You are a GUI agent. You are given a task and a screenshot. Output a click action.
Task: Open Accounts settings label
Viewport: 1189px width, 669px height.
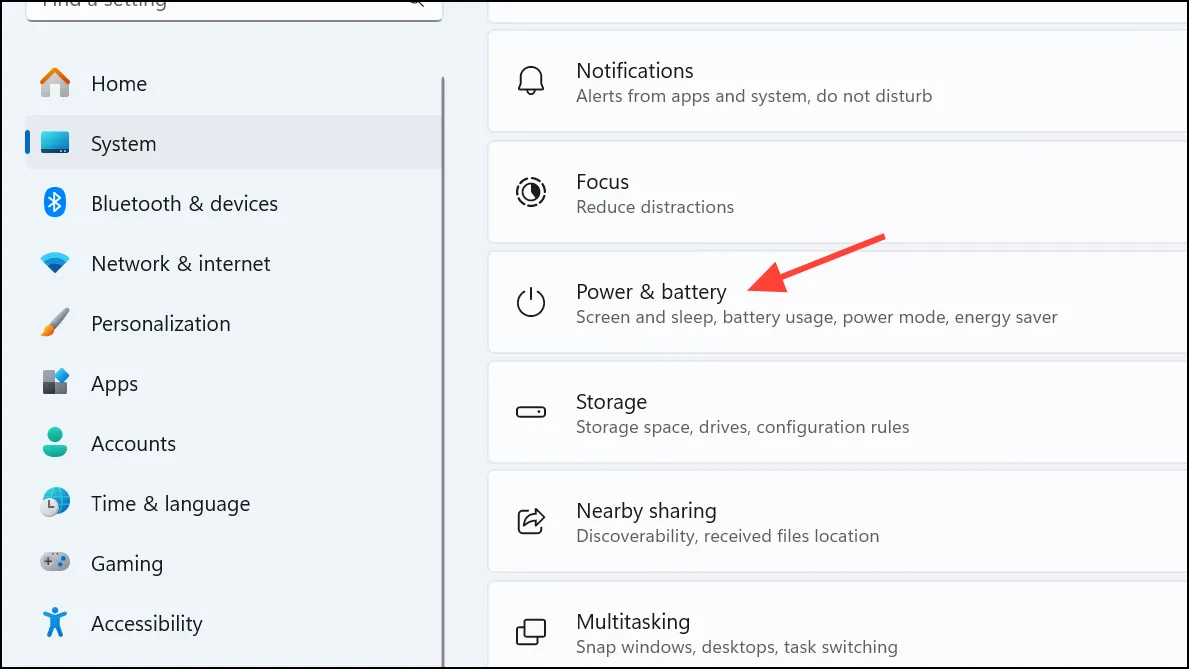coord(133,444)
